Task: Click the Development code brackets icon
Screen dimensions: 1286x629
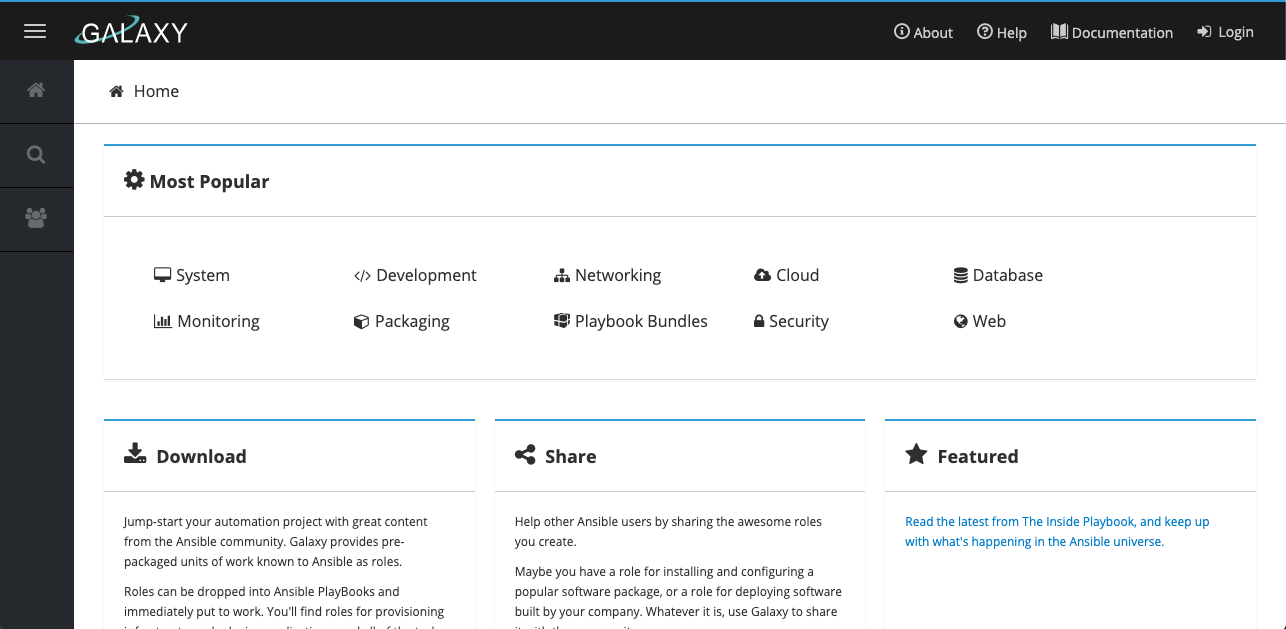Action: tap(363, 275)
